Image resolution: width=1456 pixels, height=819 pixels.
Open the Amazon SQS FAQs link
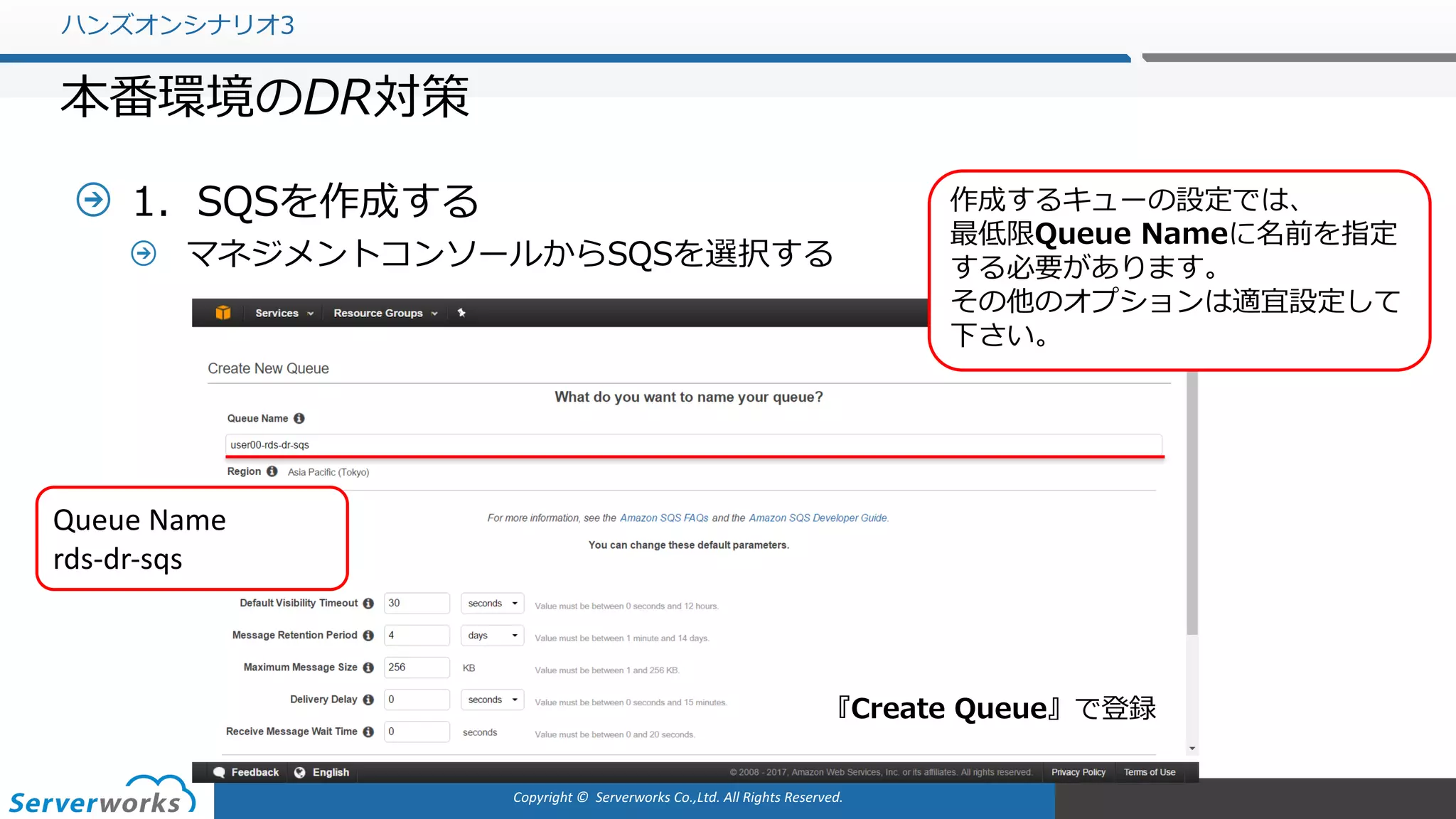pos(664,518)
